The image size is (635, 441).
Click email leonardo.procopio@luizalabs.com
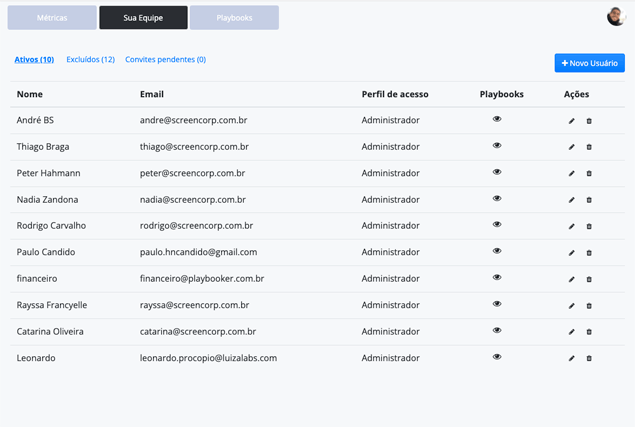click(x=208, y=358)
